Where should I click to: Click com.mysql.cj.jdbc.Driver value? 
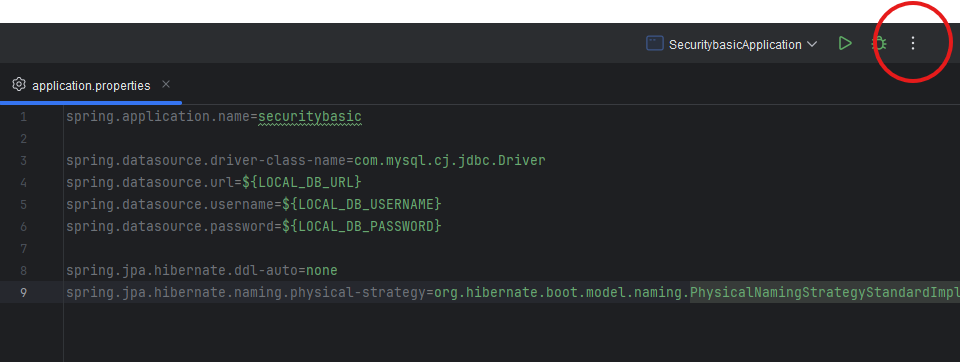coord(450,160)
